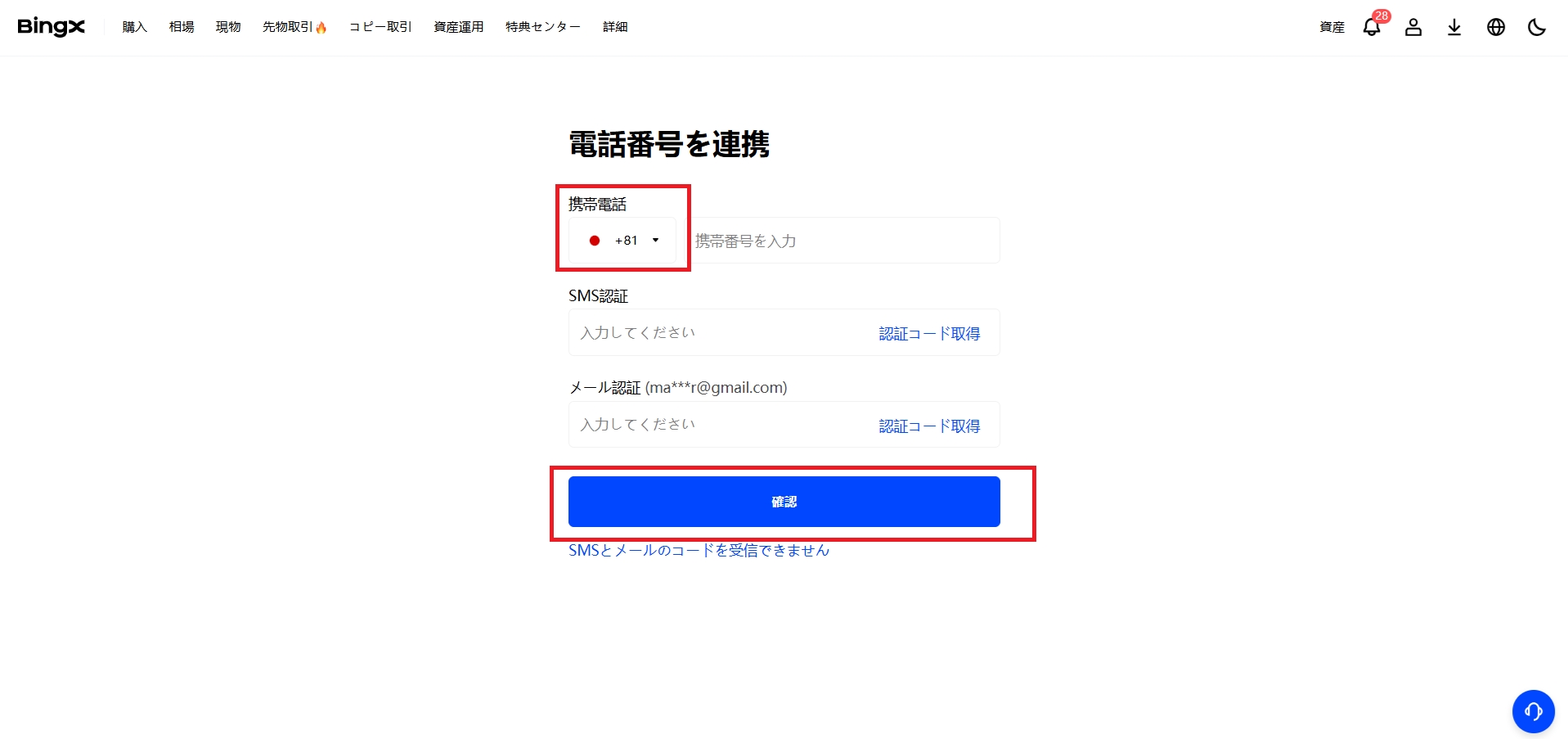Get SMS verification code link

coord(929,334)
